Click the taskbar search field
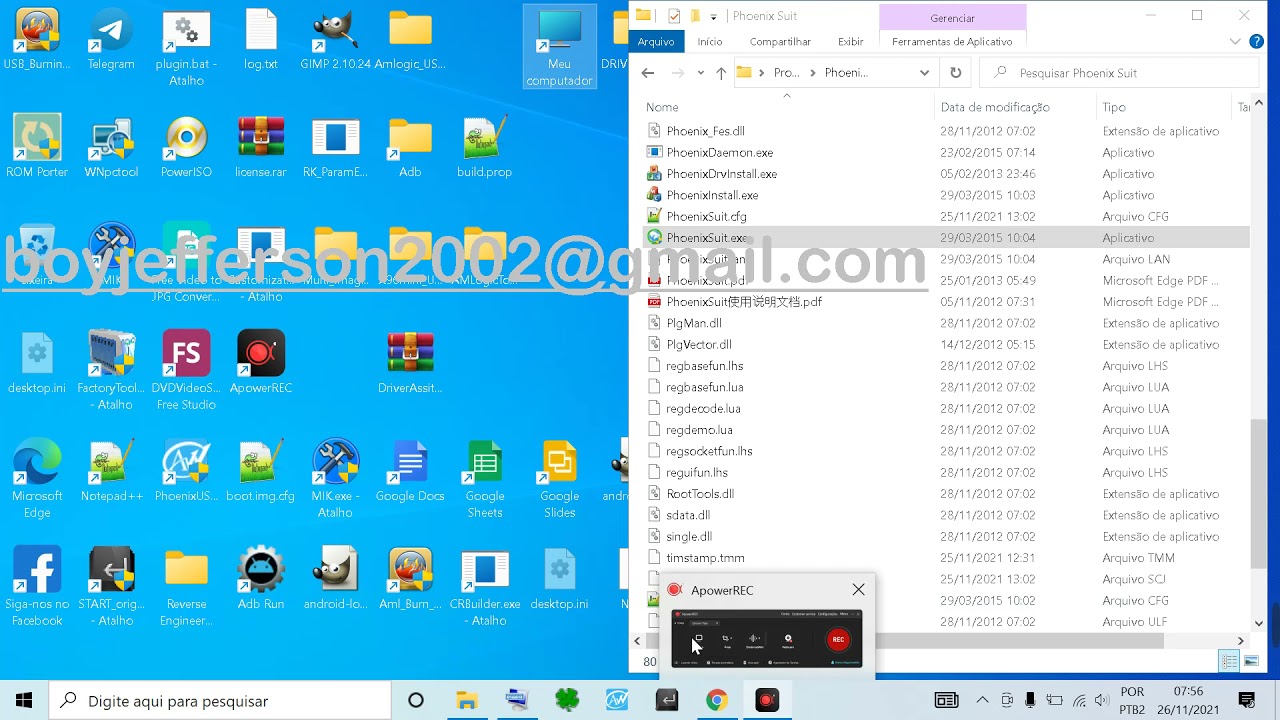 [x=220, y=701]
